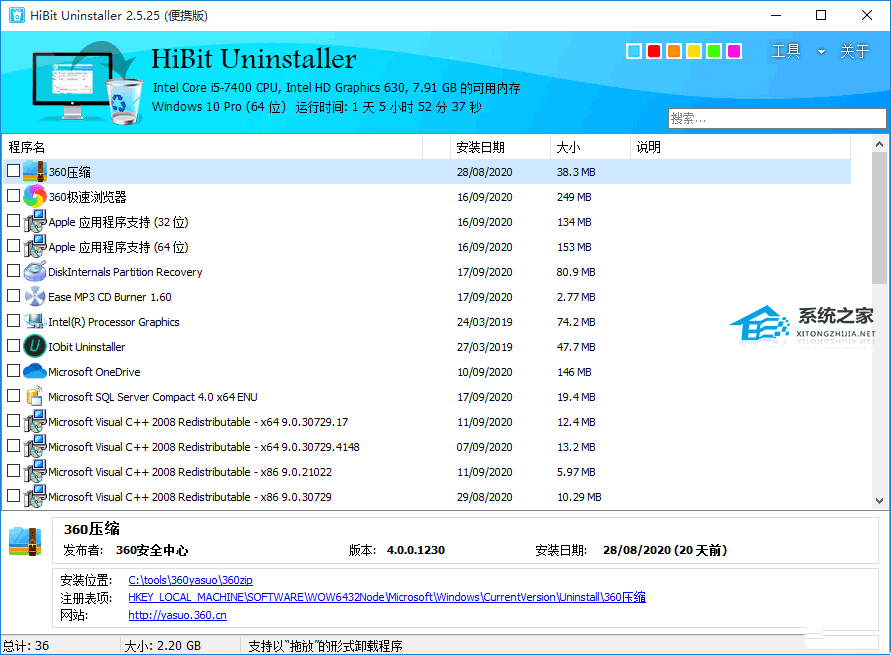The height and width of the screenshot is (655, 891).
Task: Select the Ease MP3 CD Burner 1.60 name
Action: click(110, 297)
